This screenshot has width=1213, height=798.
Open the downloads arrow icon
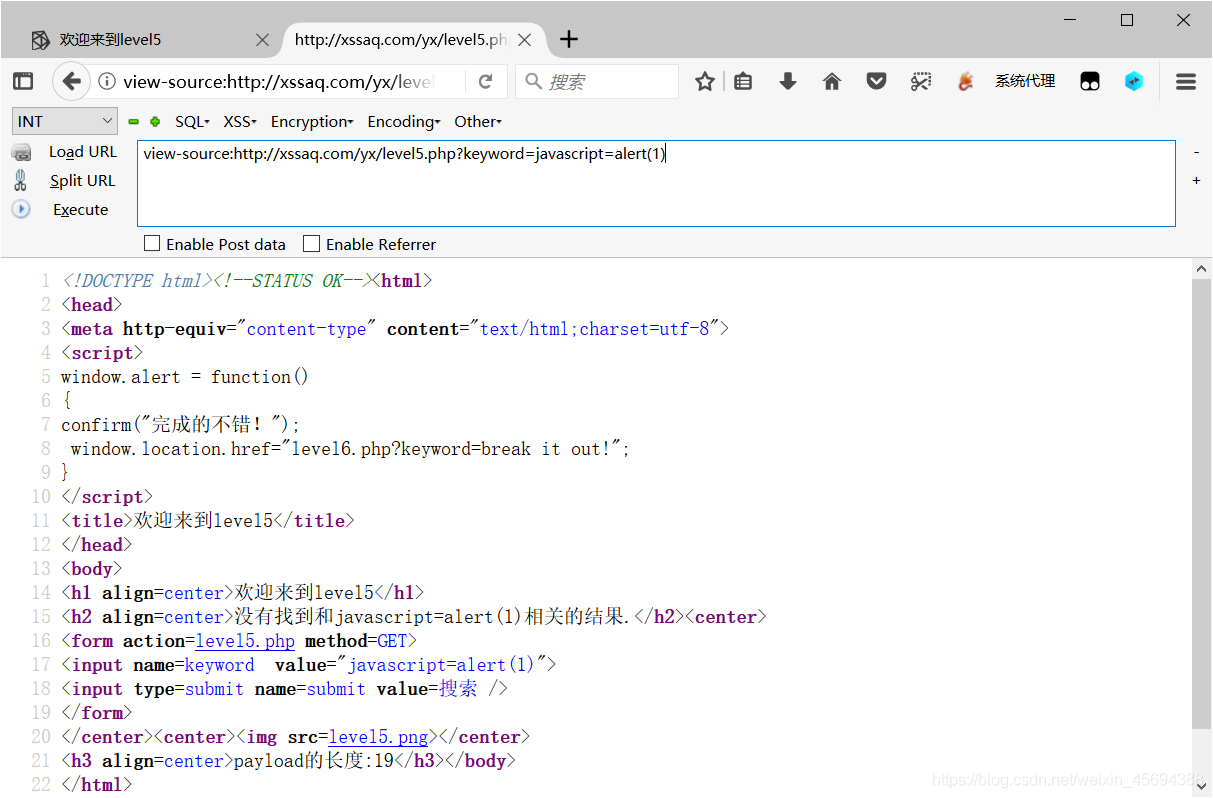(788, 82)
